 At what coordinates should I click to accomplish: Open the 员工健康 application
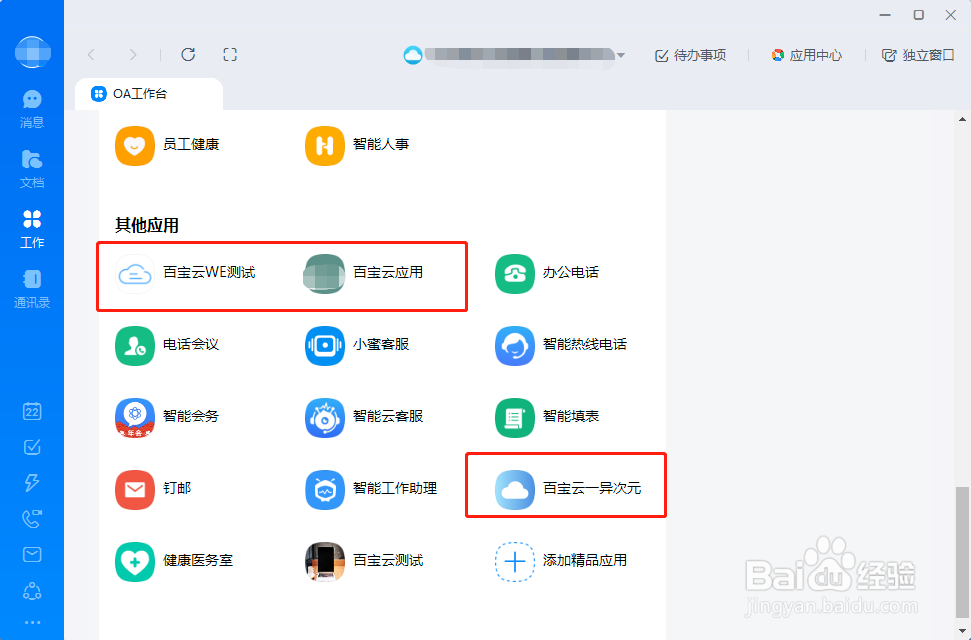175,145
